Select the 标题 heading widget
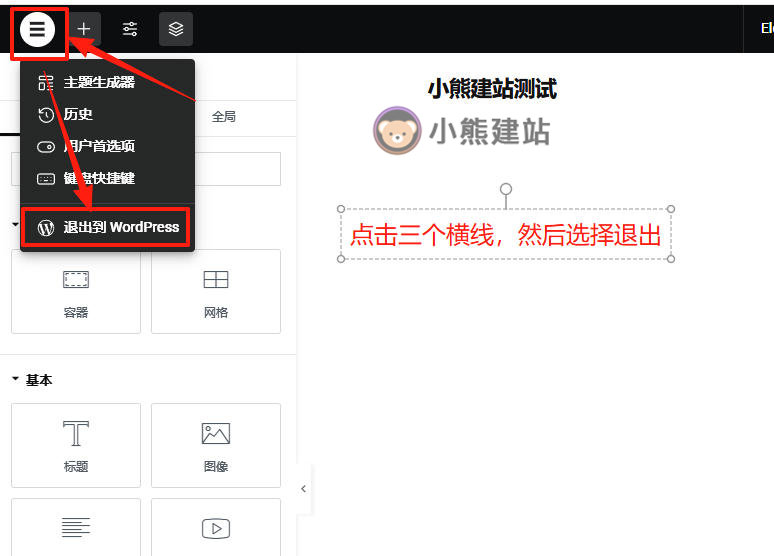 [x=76, y=445]
